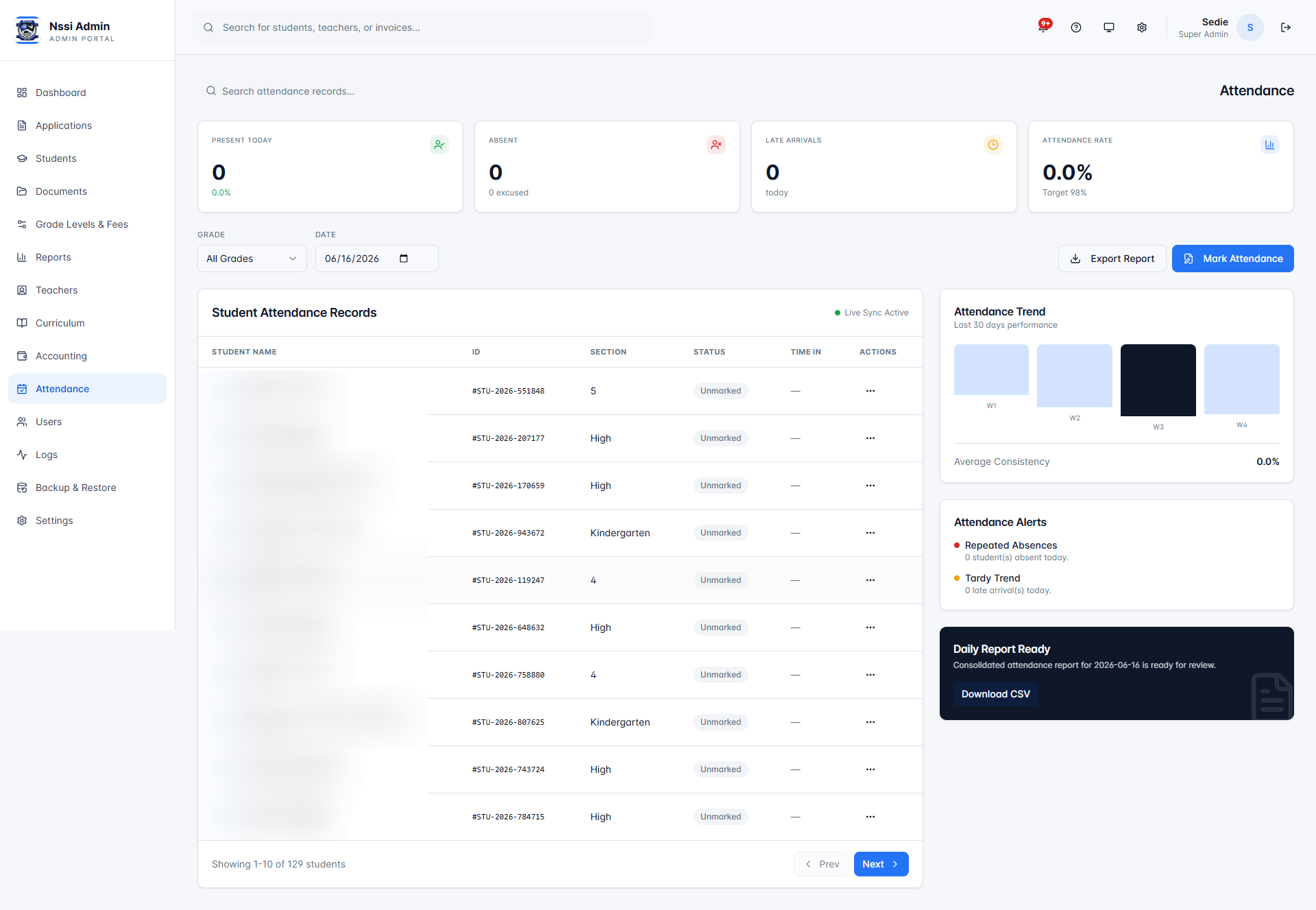Image resolution: width=1316 pixels, height=910 pixels.
Task: Click the Late Arrivals clock icon
Action: click(x=993, y=145)
